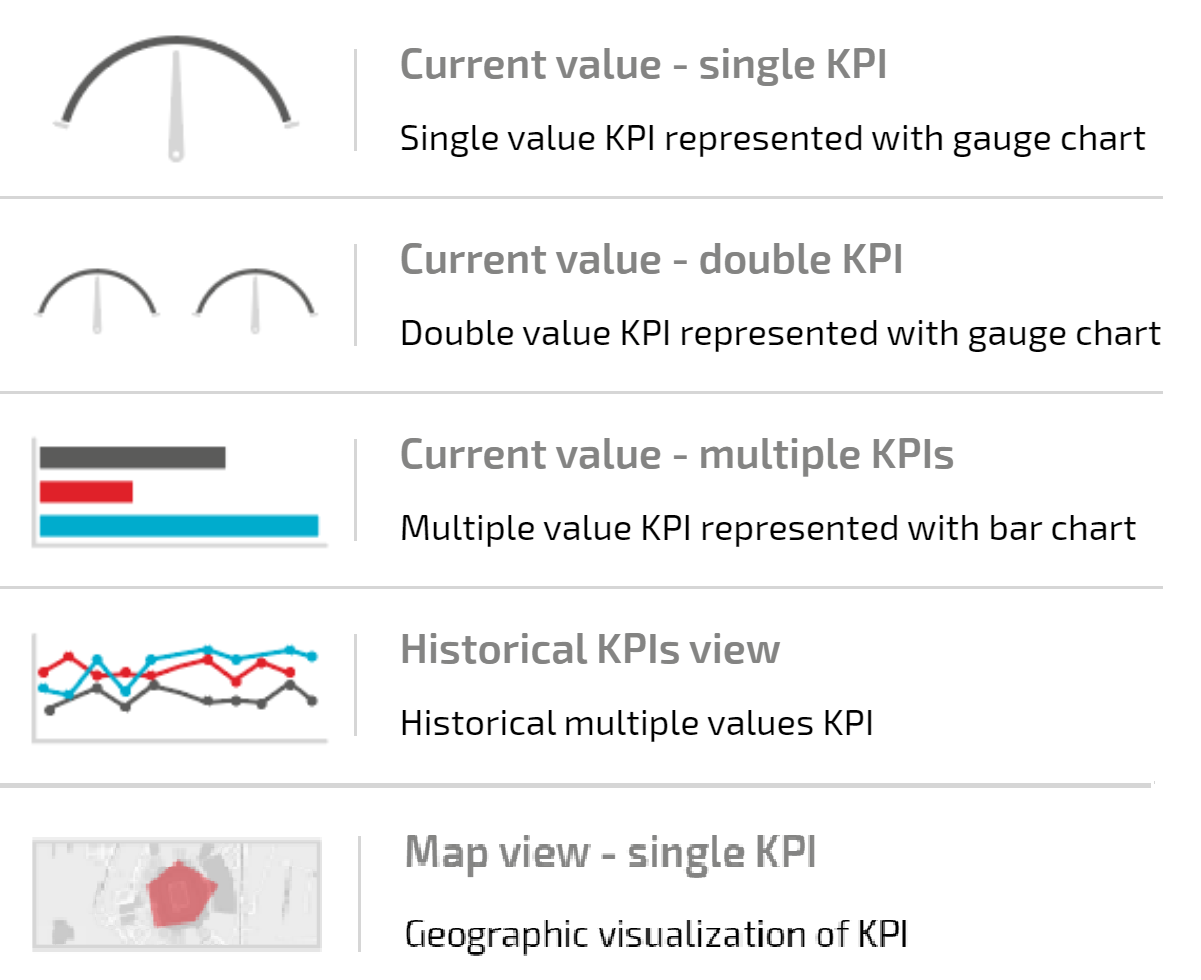Click the right gauge in double KPI icon
Screen dimensions: 1201x980
[256, 297]
